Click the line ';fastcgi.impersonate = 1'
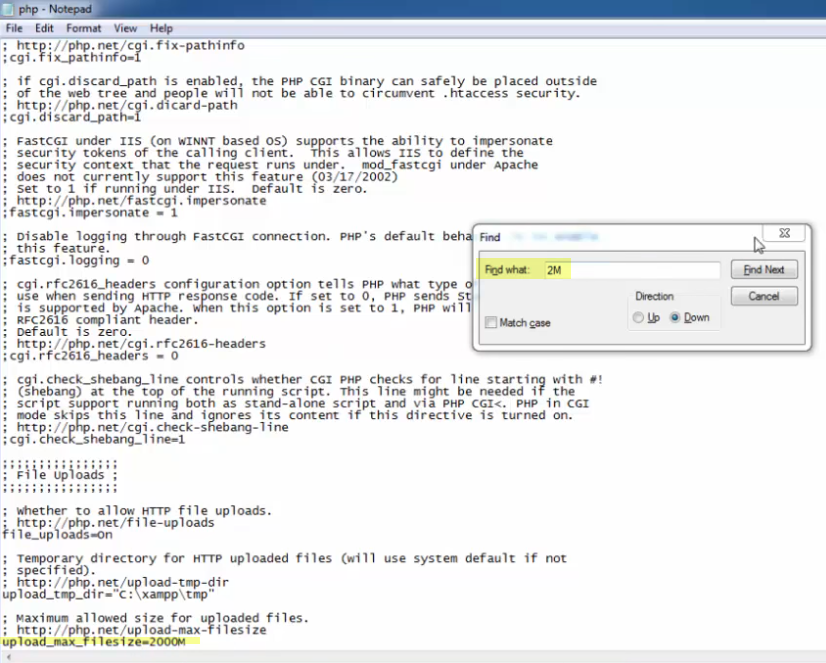The image size is (826, 663). click(x=90, y=213)
